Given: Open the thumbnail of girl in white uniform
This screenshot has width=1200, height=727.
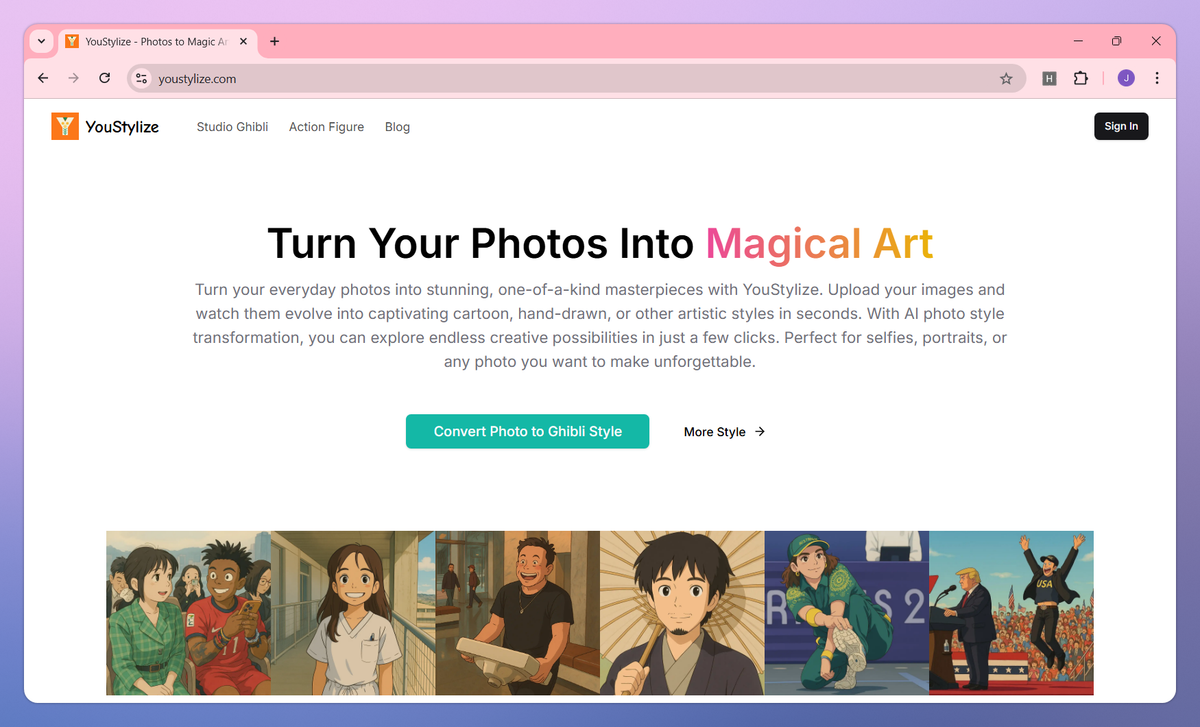Looking at the screenshot, I should click(x=353, y=613).
